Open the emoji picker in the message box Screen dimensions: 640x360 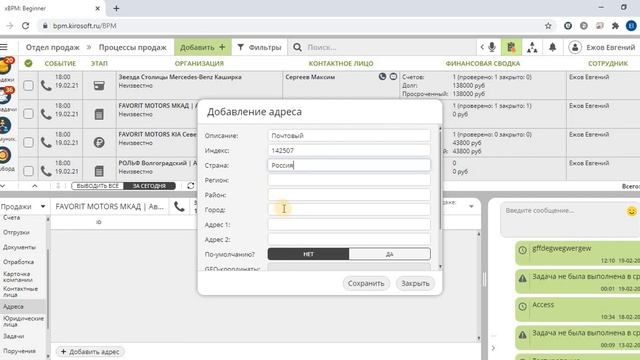631,211
